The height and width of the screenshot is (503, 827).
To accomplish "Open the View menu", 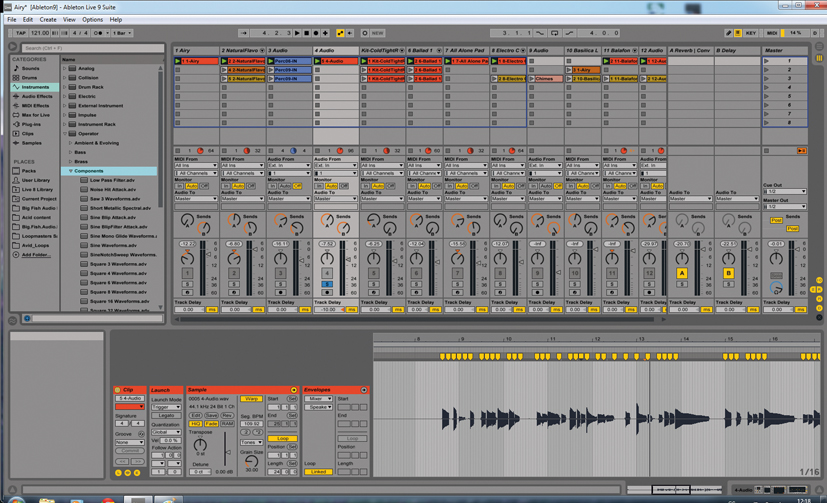I will tap(69, 20).
